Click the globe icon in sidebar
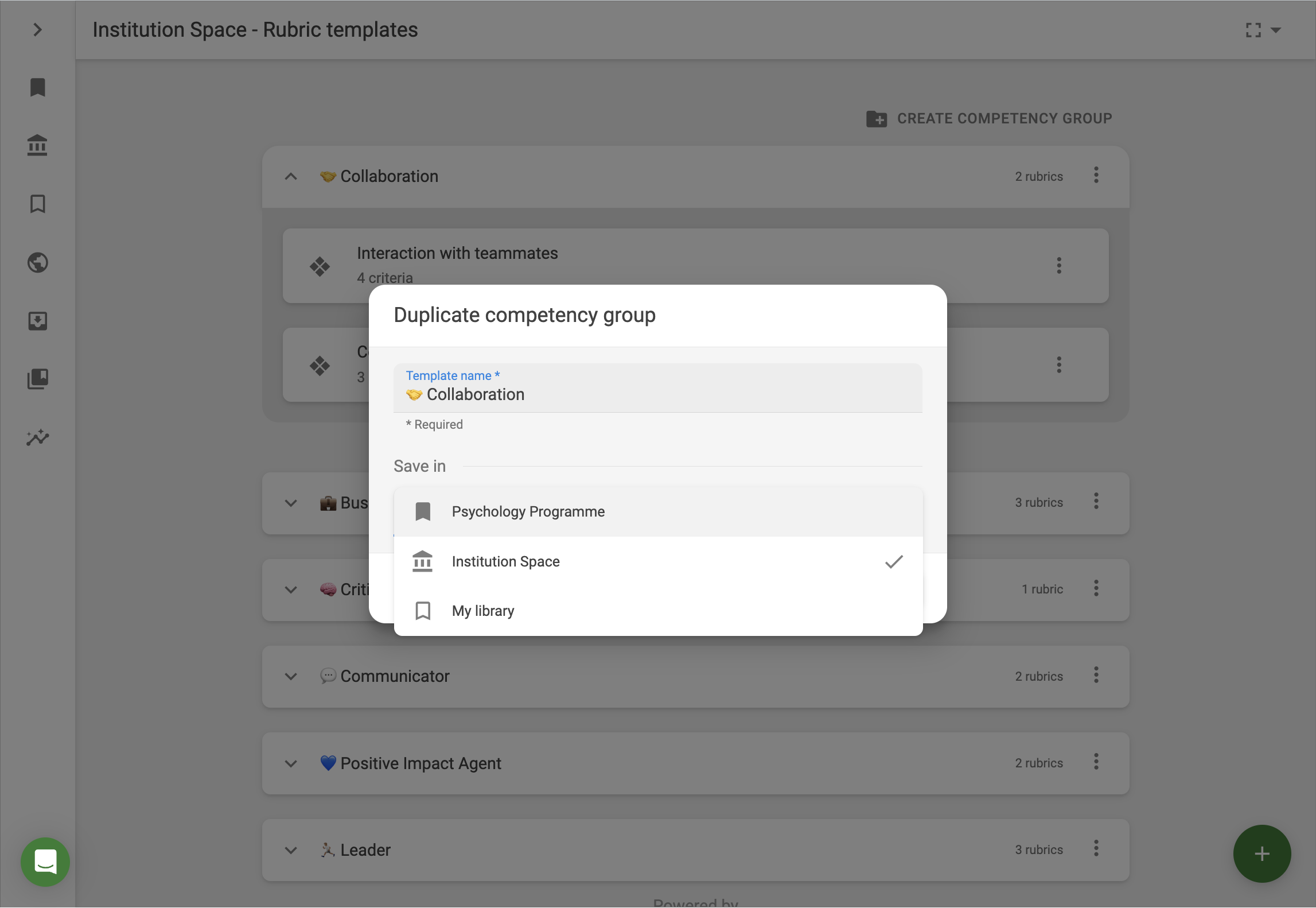 (x=38, y=263)
